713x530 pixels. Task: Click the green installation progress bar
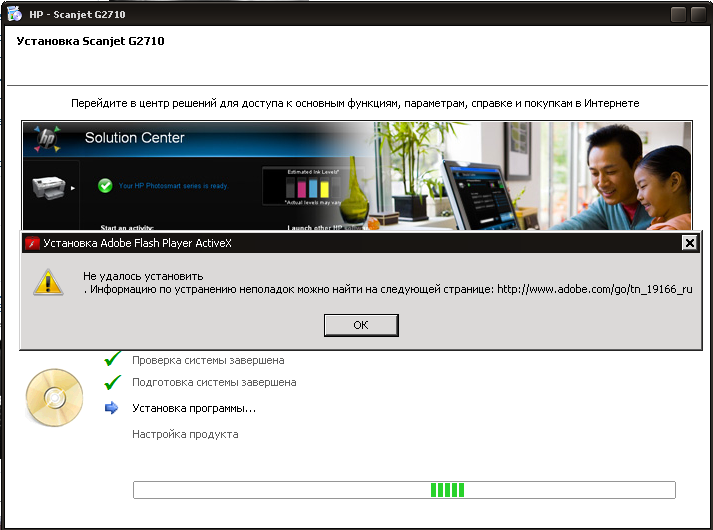(404, 490)
